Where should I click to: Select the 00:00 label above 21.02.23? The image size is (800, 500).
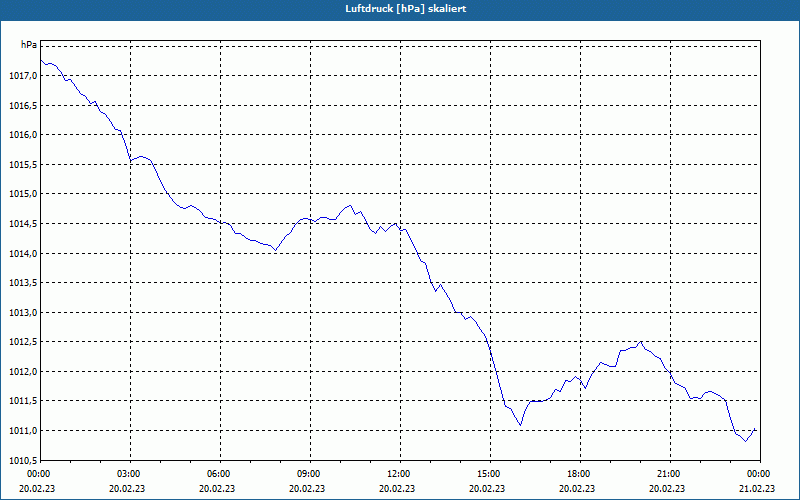(x=757, y=474)
